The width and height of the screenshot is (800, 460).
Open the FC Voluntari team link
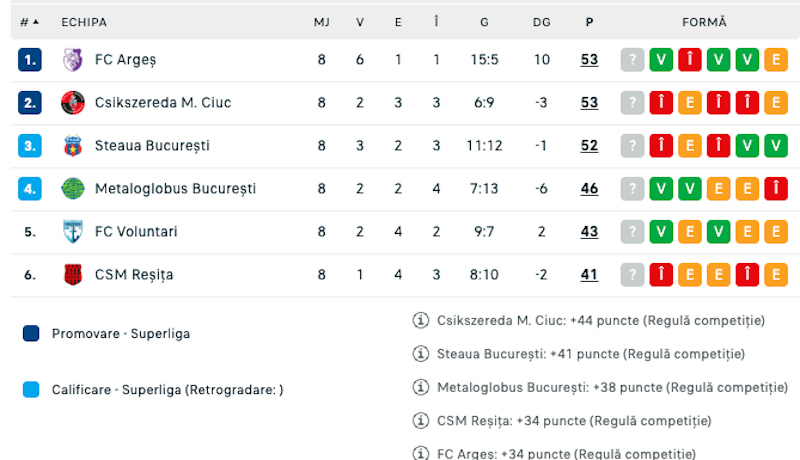[x=136, y=231]
